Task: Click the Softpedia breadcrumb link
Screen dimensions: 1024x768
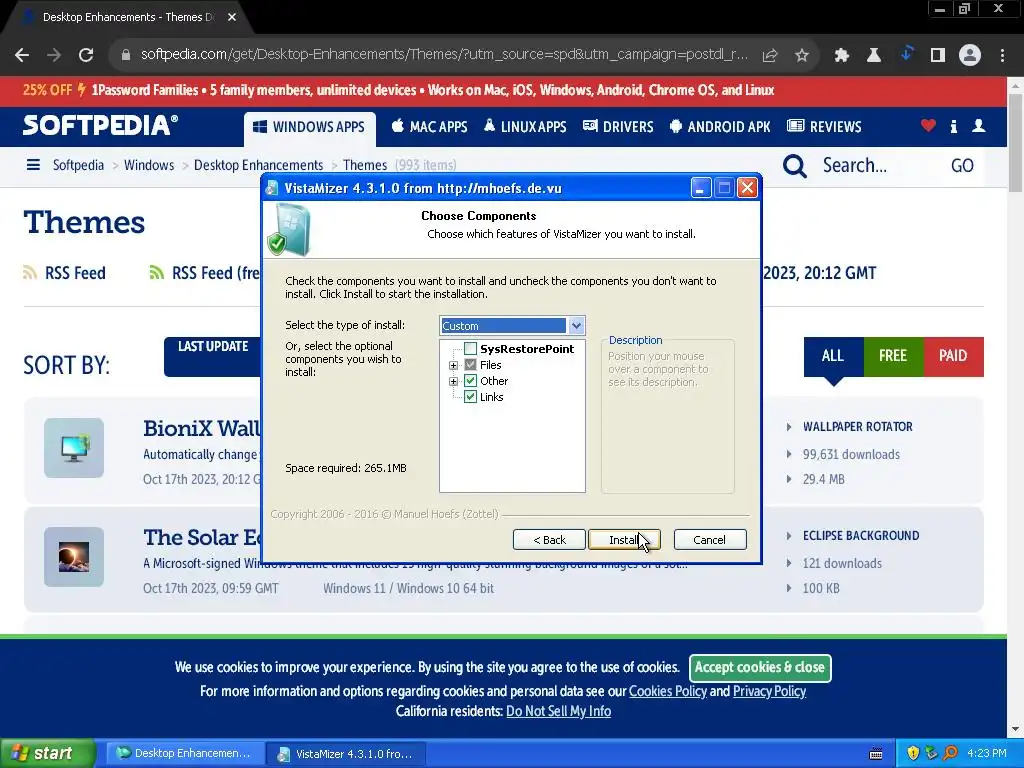Action: click(x=78, y=165)
